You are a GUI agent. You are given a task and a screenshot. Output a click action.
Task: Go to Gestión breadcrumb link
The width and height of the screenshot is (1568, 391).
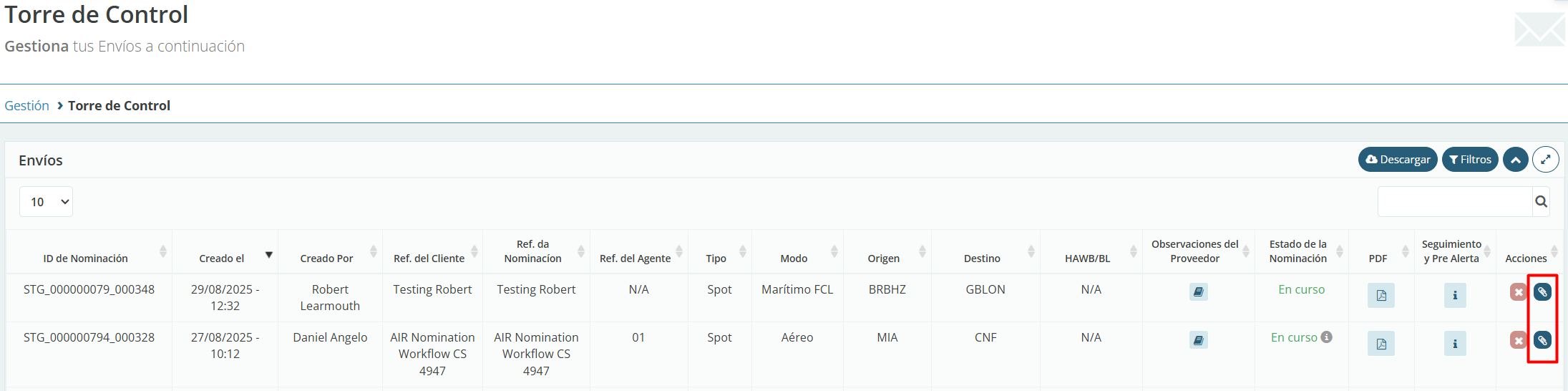pos(27,106)
